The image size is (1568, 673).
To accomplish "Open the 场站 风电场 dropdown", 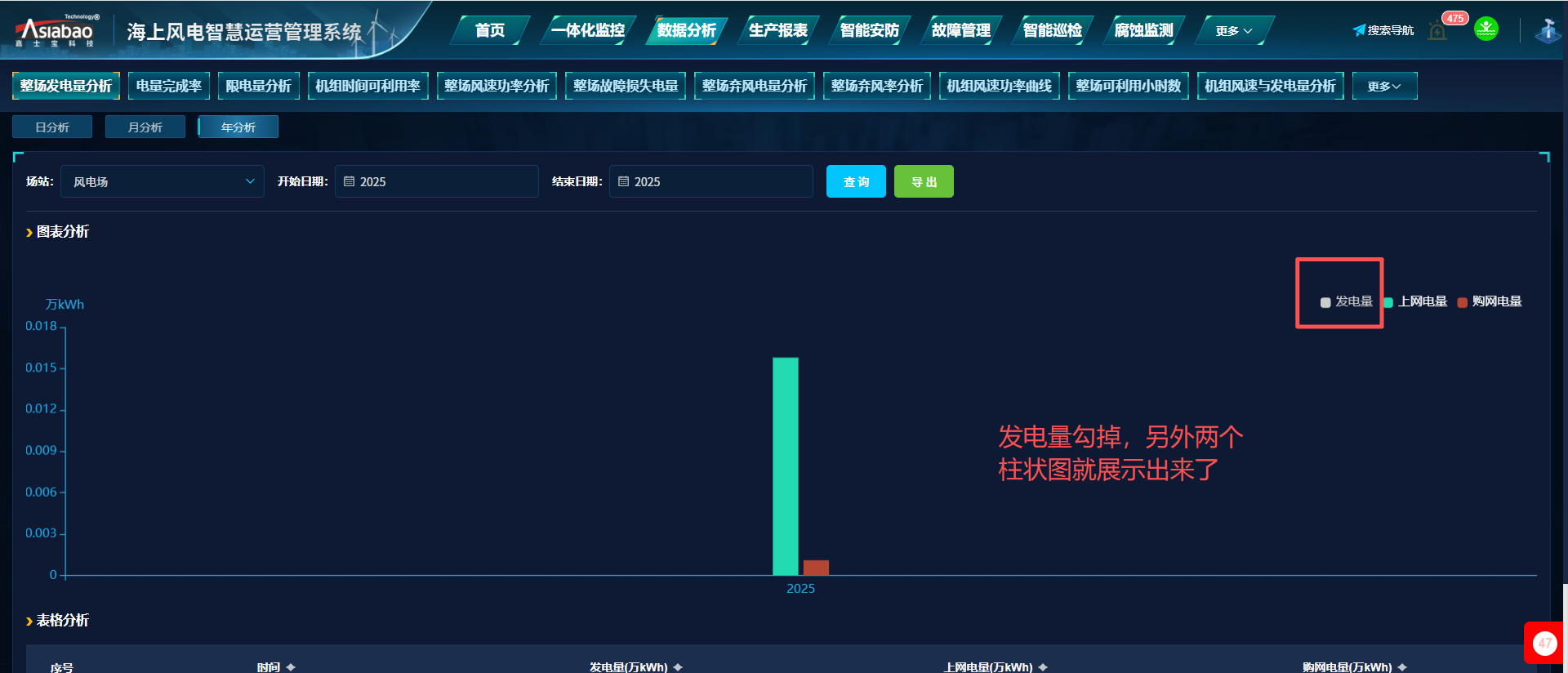I will pyautogui.click(x=162, y=181).
